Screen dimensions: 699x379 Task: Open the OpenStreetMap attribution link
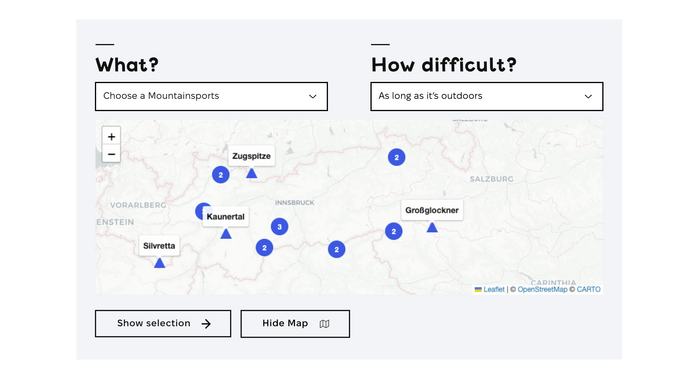(x=542, y=289)
